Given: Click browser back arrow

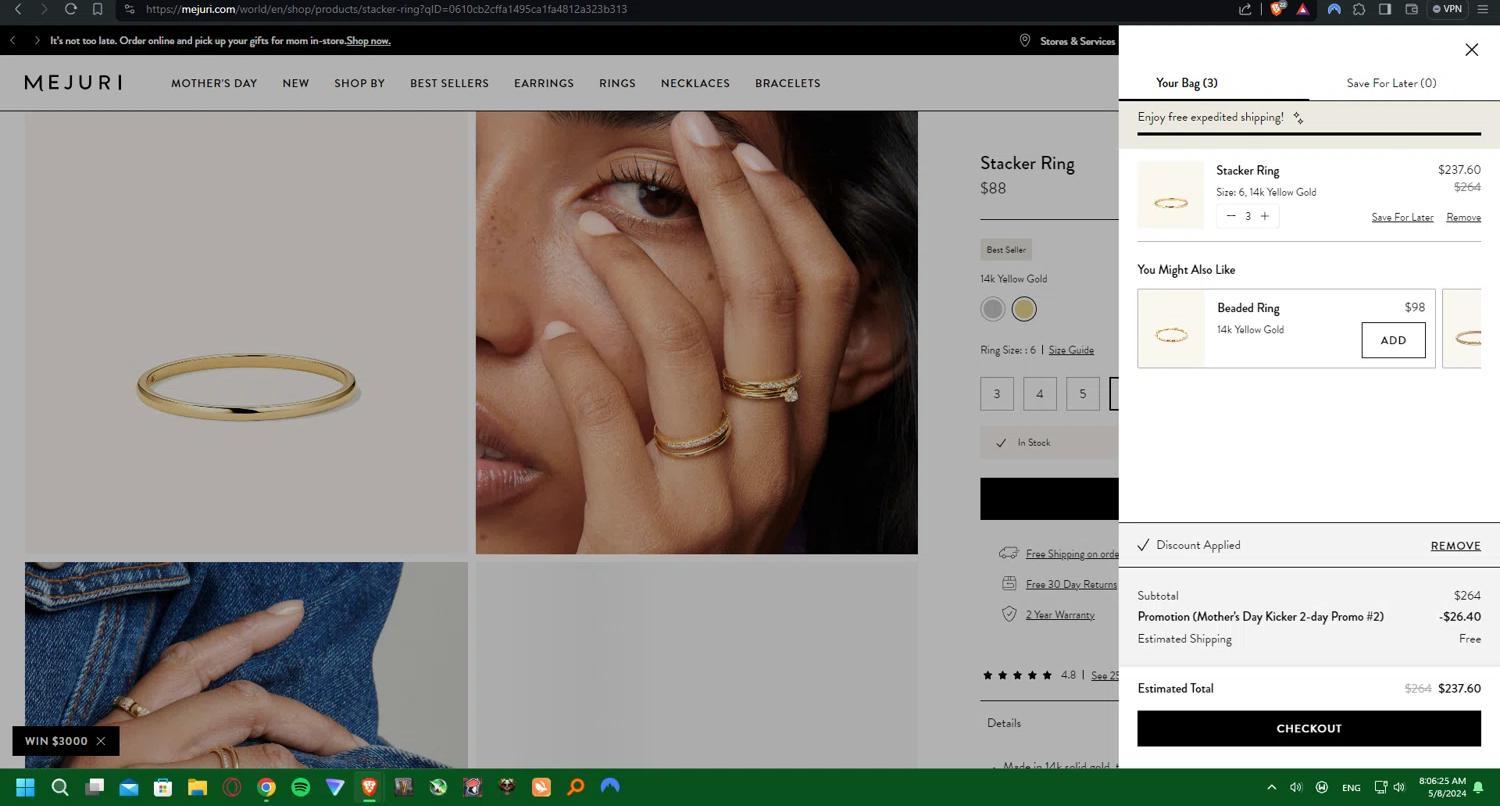Looking at the screenshot, I should [x=18, y=9].
